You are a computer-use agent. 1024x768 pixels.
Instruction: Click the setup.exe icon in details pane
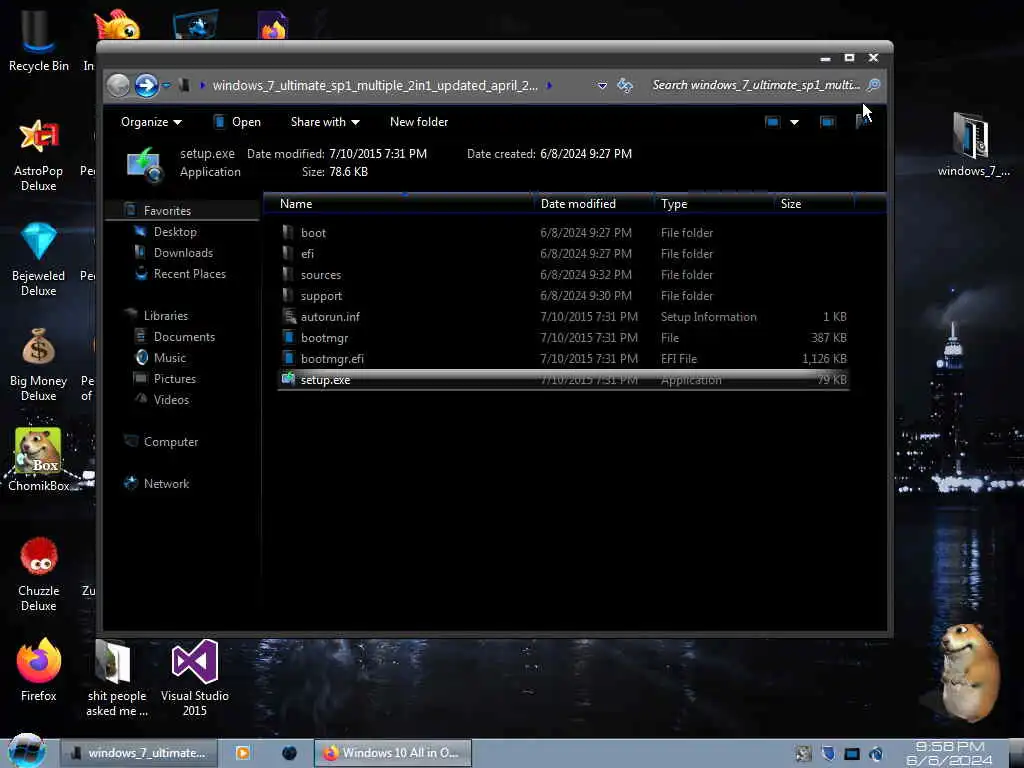(144, 163)
